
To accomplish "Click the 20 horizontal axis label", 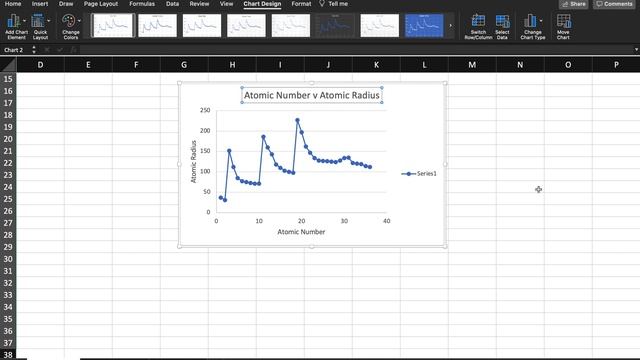I will [301, 221].
